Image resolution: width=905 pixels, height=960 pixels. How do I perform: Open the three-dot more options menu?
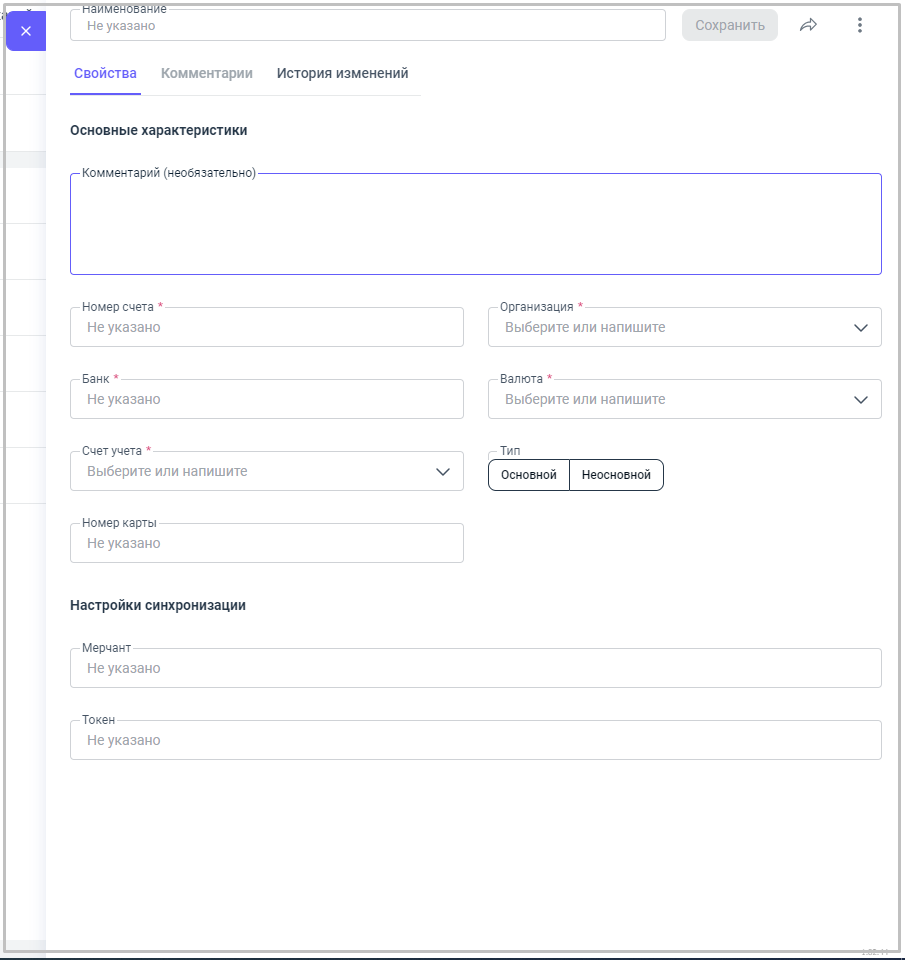pos(859,25)
